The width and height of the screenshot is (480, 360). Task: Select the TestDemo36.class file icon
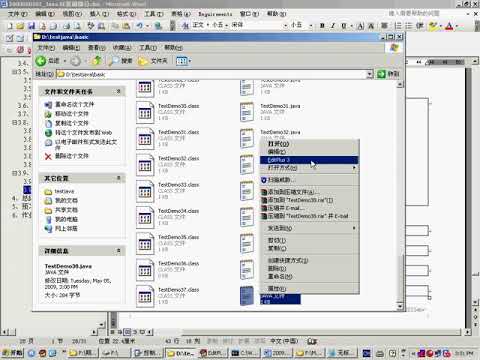(145, 270)
